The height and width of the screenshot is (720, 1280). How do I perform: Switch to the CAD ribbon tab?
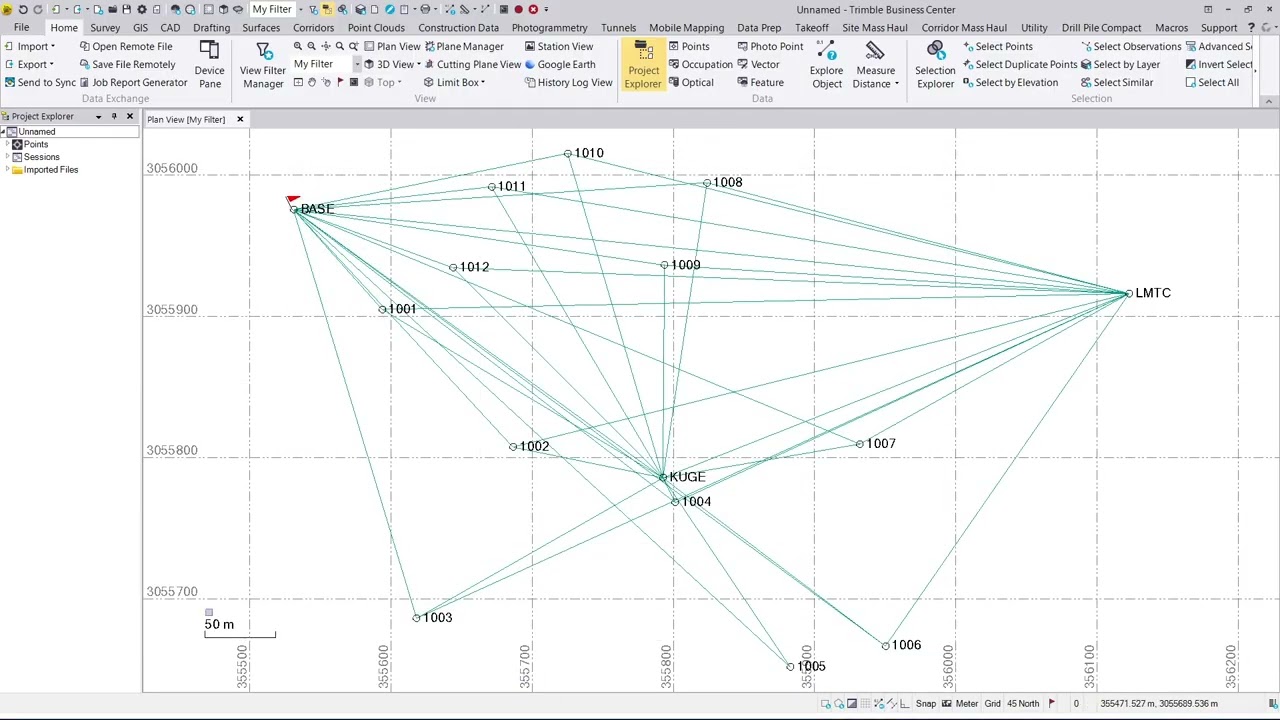click(170, 28)
